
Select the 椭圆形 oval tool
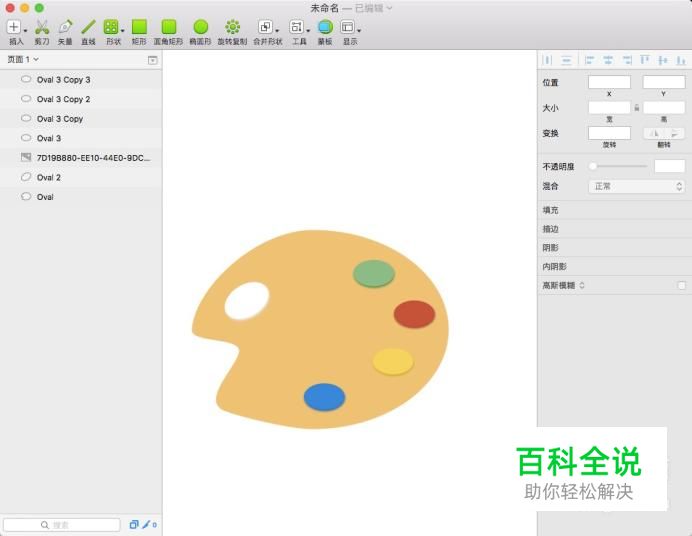pos(200,32)
